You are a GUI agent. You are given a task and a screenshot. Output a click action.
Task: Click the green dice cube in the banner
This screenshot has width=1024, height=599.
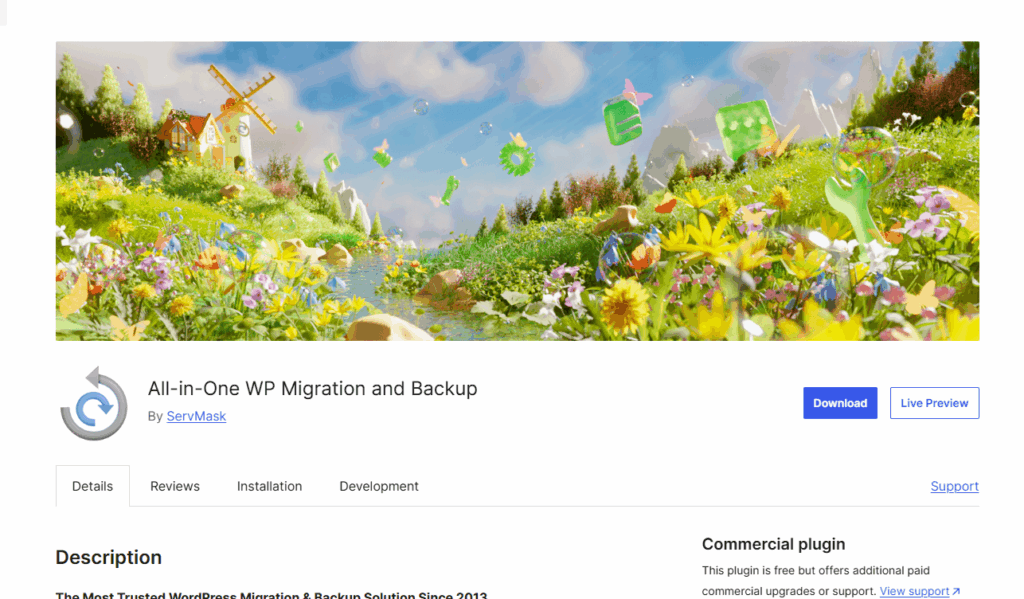(x=744, y=128)
